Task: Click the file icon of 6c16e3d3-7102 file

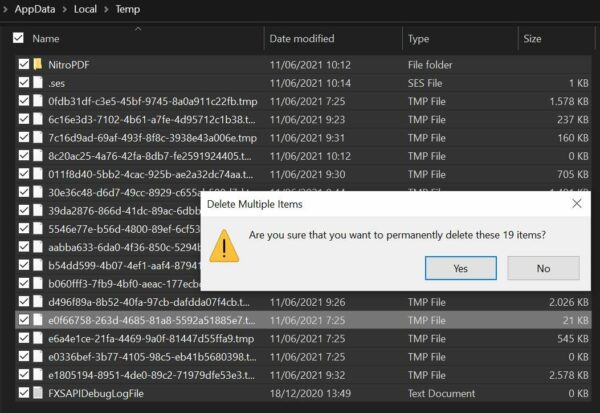Action: pos(39,119)
